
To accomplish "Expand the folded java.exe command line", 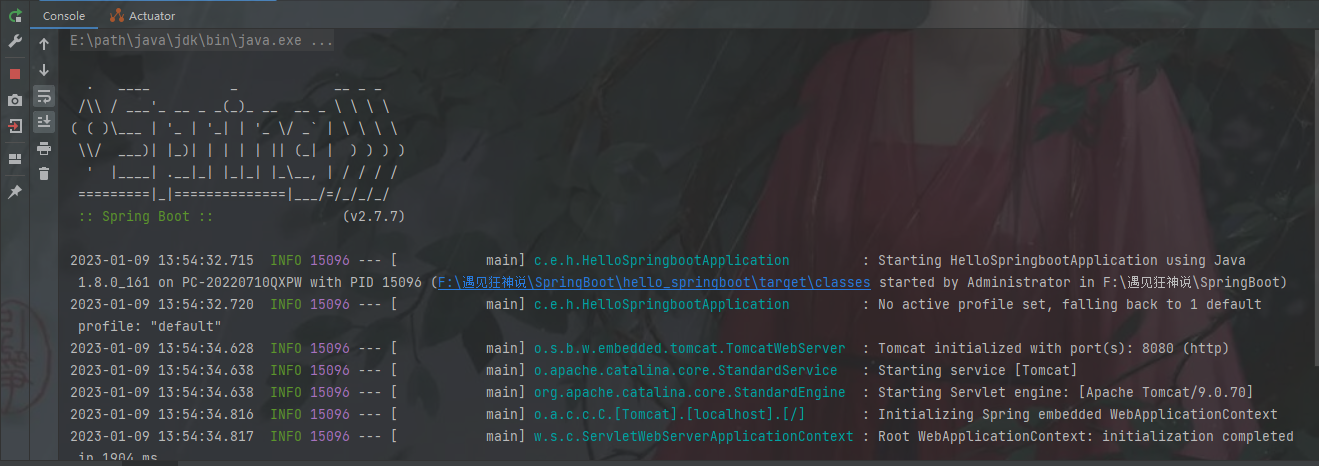I will [x=201, y=42].
